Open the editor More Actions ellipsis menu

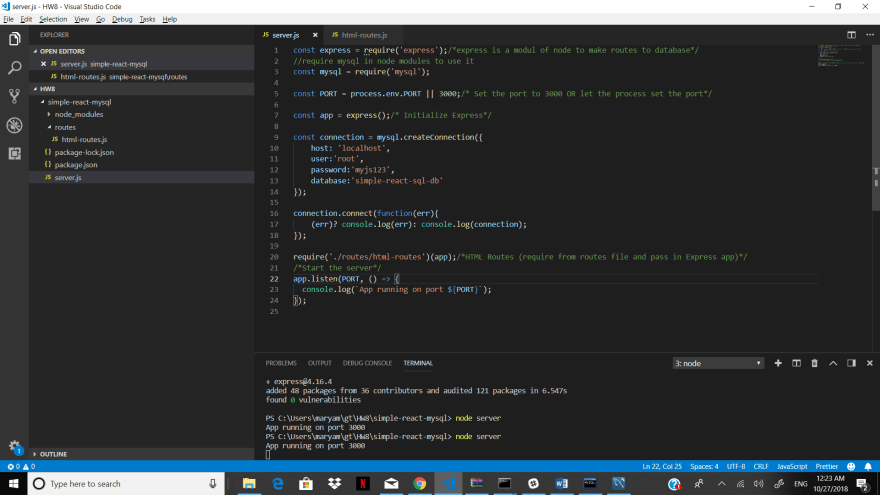pos(870,35)
